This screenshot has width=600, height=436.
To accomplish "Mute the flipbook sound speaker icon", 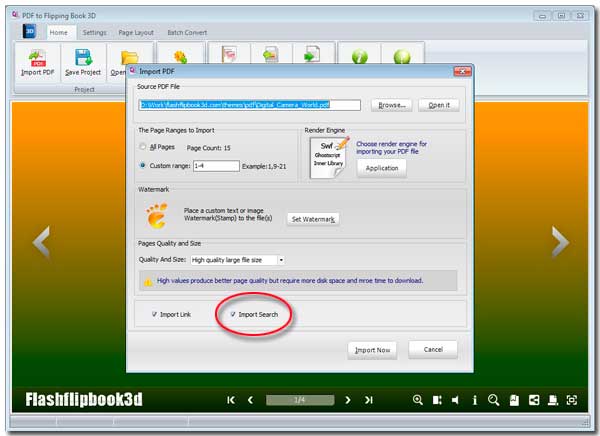I will tap(455, 400).
